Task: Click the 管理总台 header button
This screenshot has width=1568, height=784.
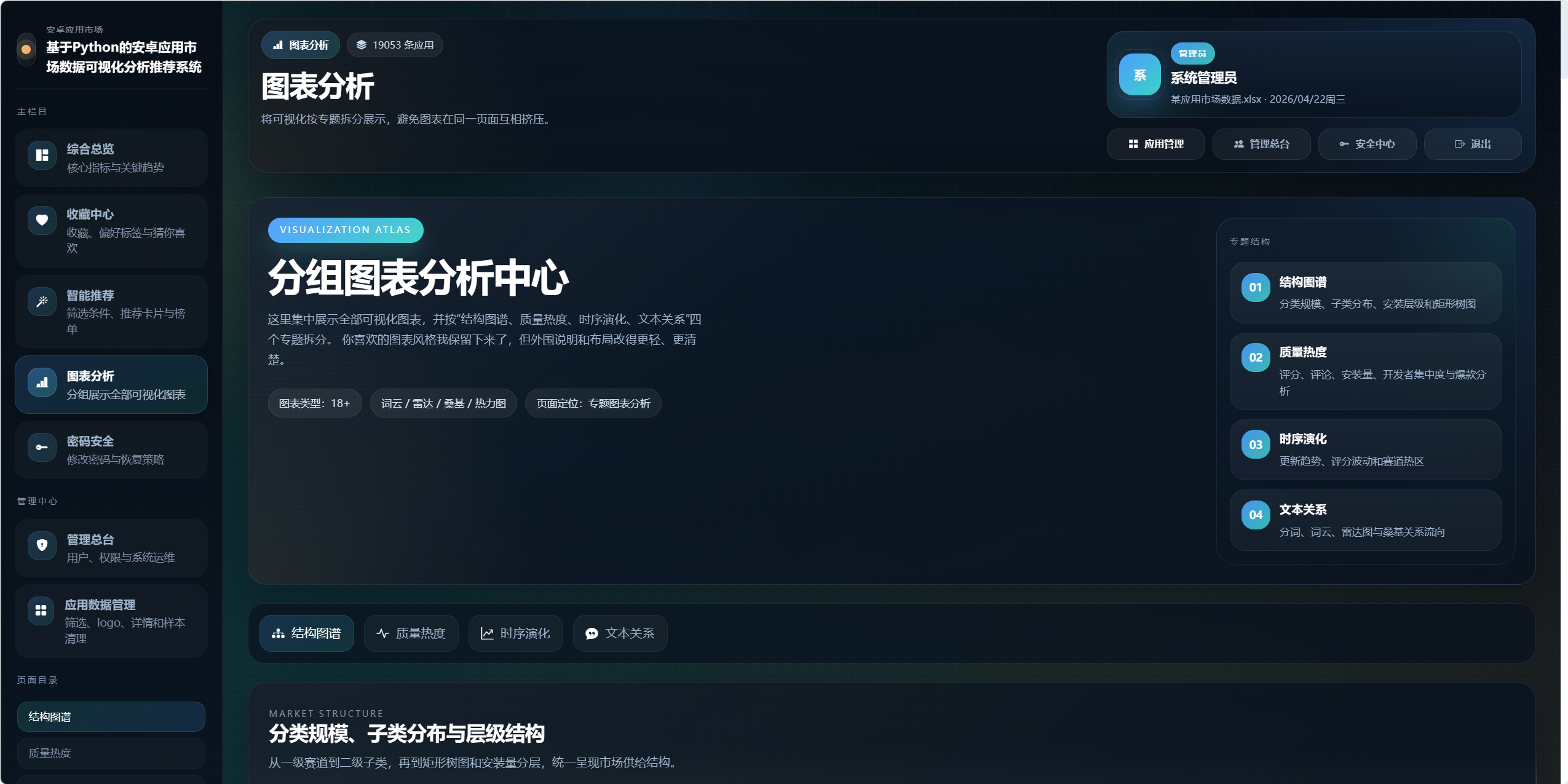Action: click(1261, 144)
